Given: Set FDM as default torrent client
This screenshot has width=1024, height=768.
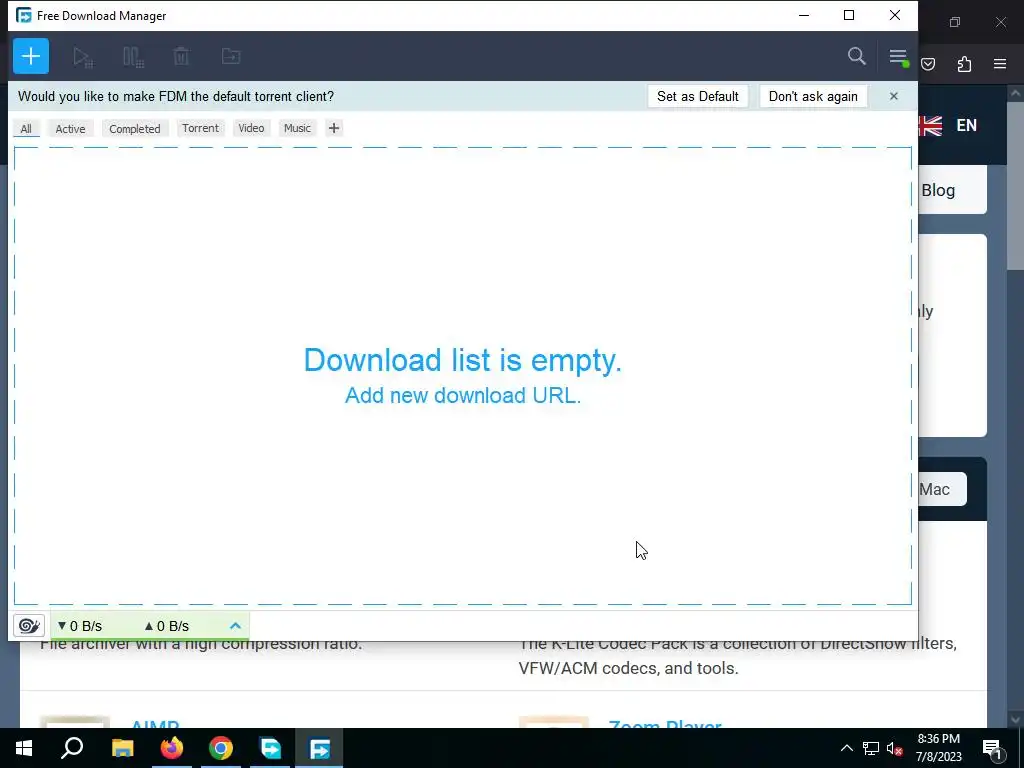Looking at the screenshot, I should pyautogui.click(x=697, y=97).
